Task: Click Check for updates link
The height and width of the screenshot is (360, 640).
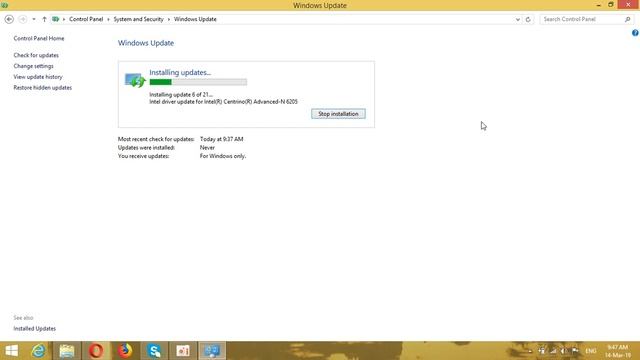Action: point(36,55)
